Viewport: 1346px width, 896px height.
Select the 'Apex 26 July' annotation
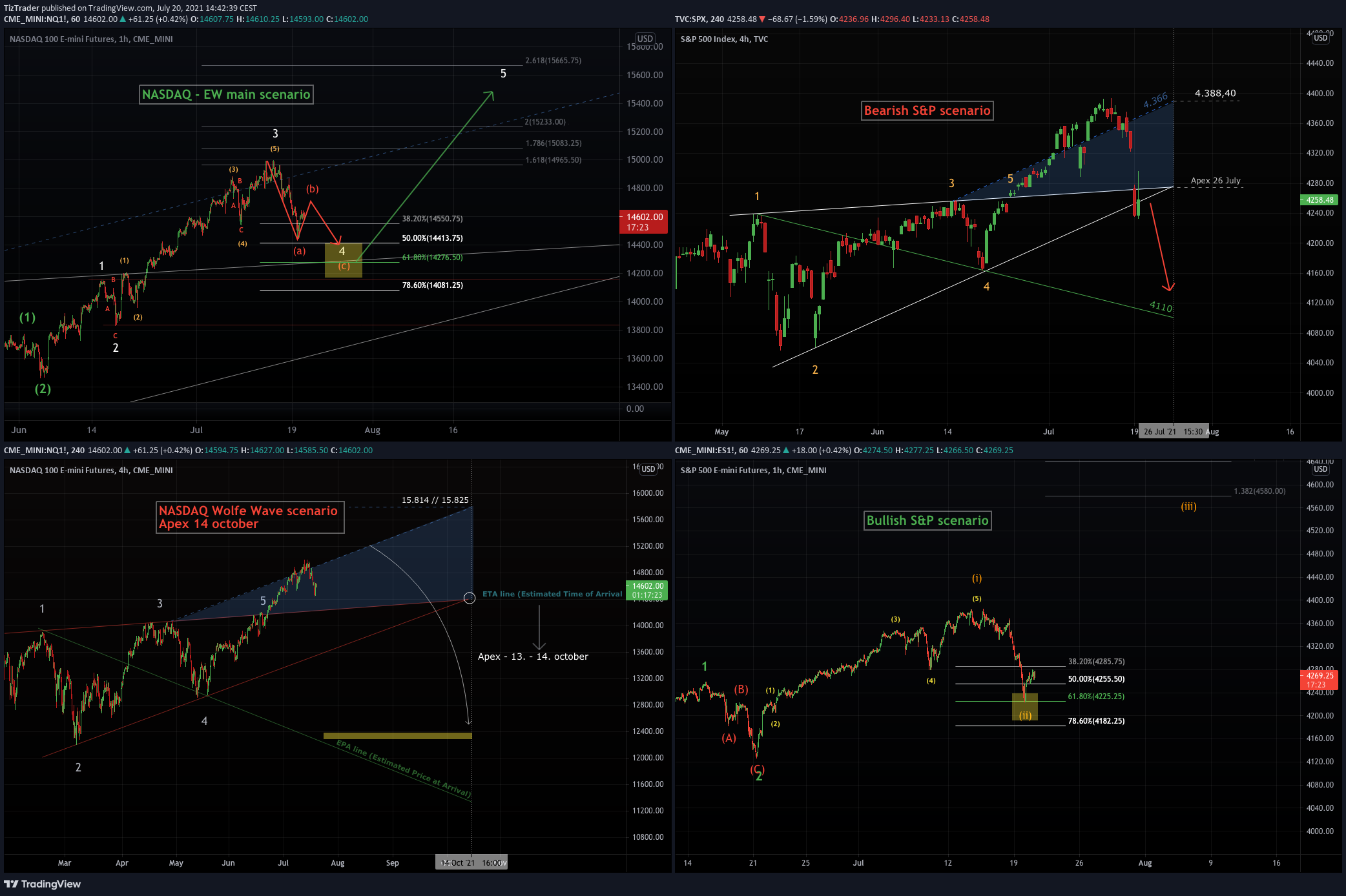pyautogui.click(x=1216, y=181)
